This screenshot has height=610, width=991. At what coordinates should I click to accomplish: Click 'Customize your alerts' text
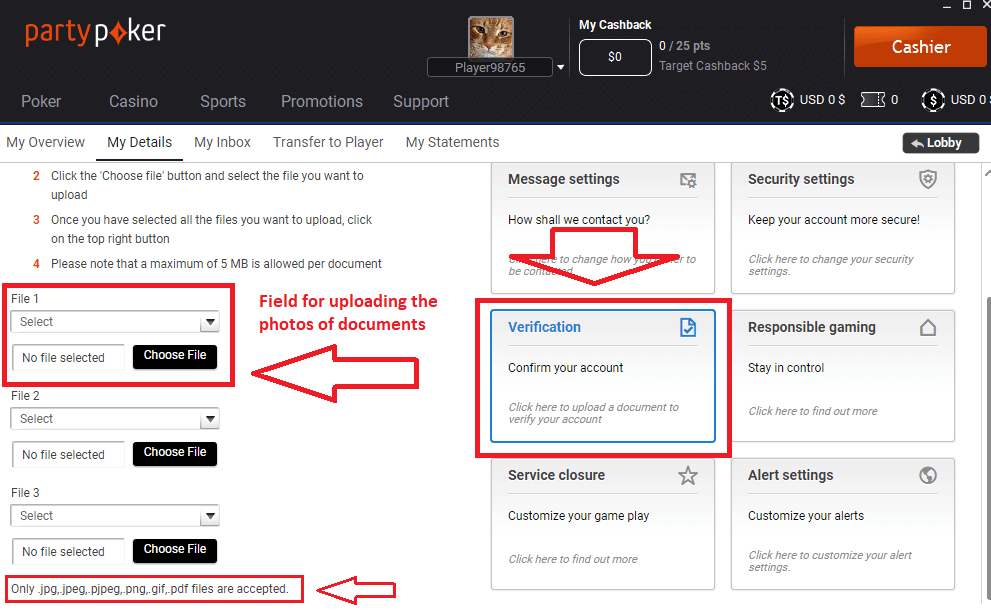pyautogui.click(x=806, y=516)
